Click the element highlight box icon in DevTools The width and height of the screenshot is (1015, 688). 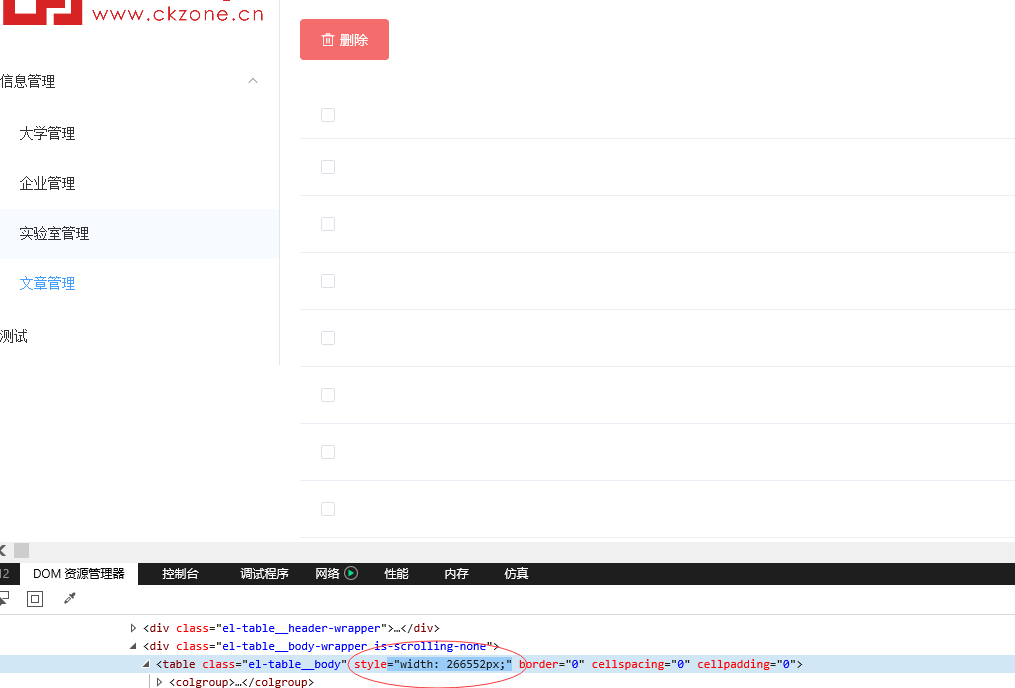pos(35,598)
